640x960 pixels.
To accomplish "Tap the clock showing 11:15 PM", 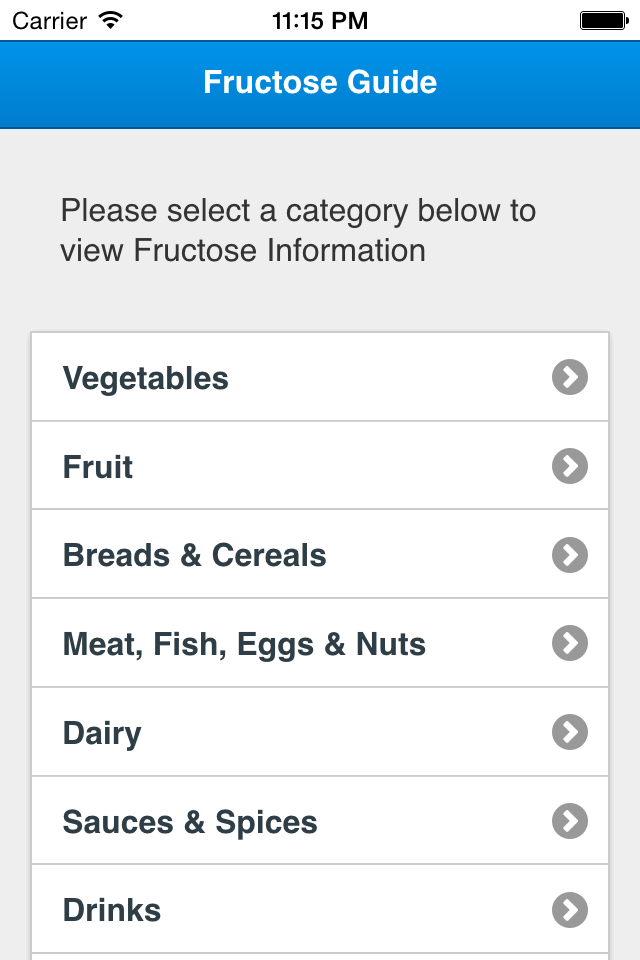I will (320, 18).
